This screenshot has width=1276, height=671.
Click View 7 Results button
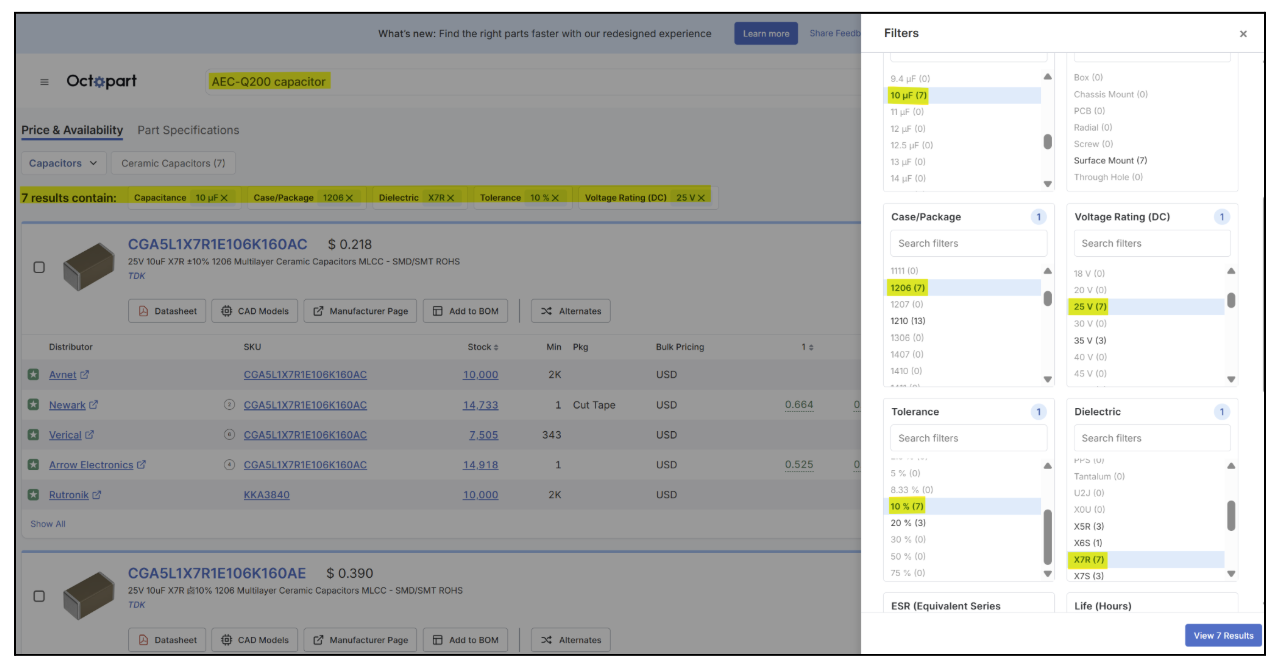point(1223,636)
